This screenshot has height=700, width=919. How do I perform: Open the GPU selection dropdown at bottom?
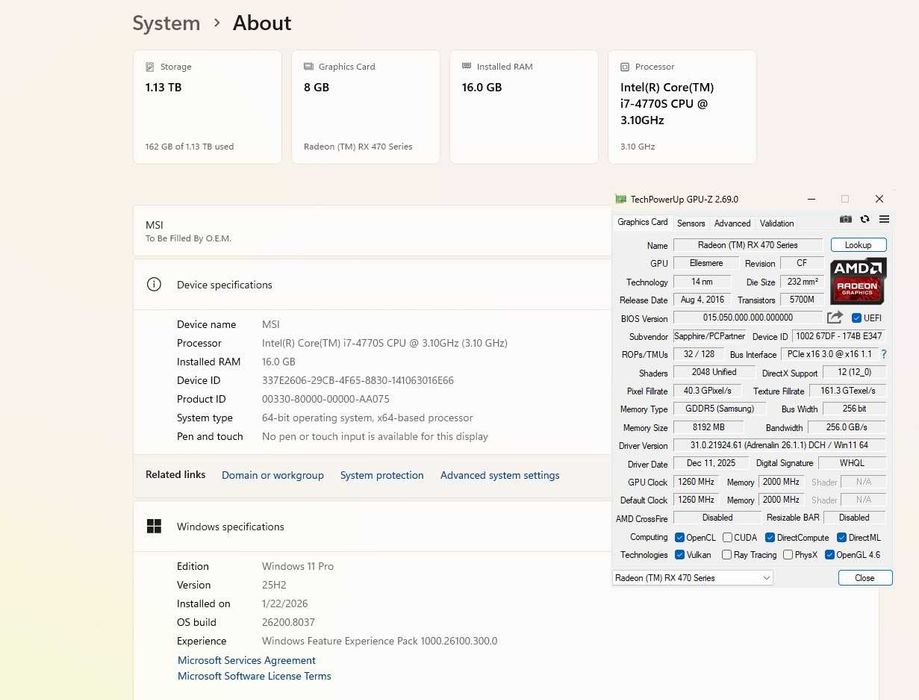(x=692, y=577)
